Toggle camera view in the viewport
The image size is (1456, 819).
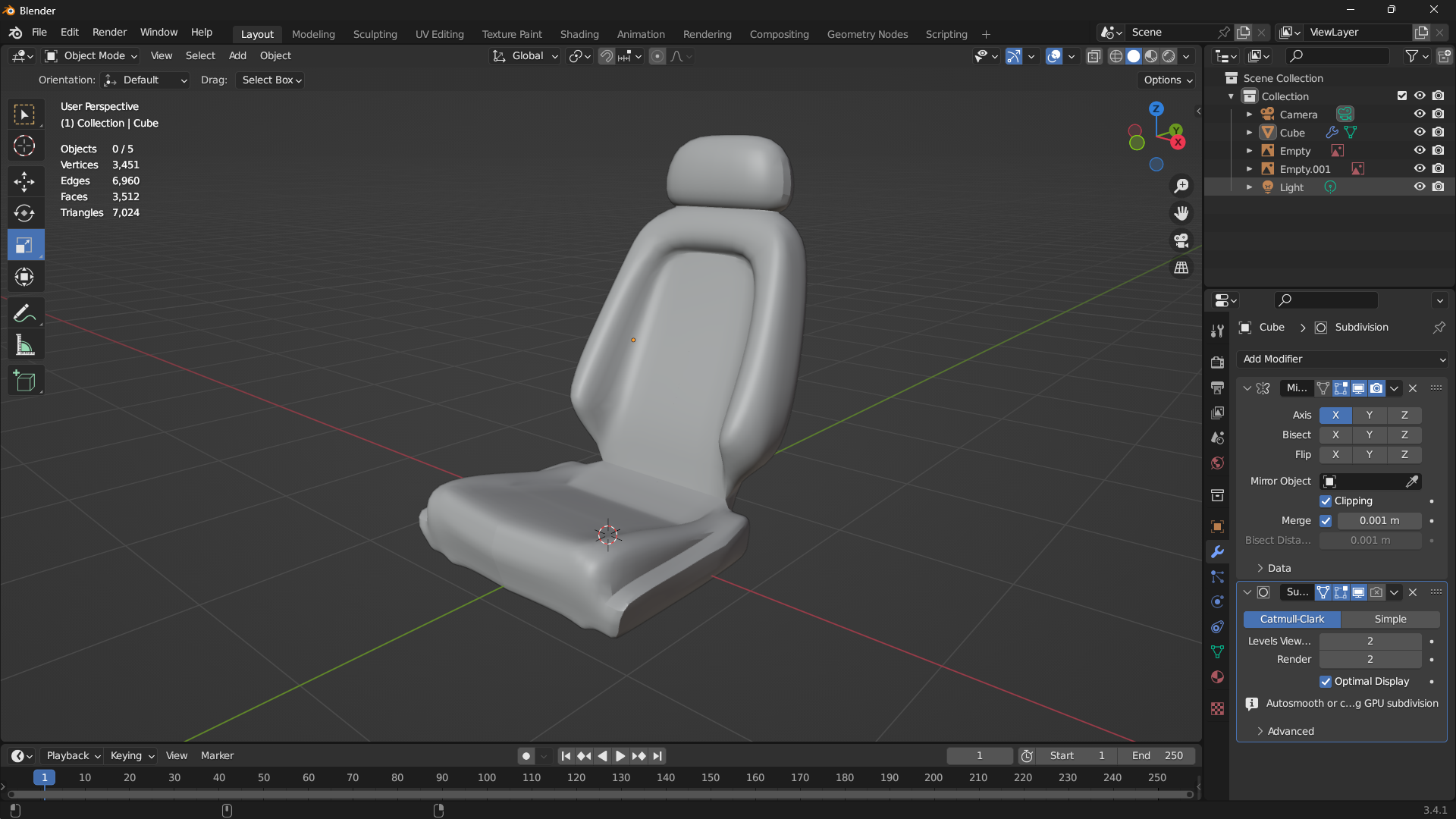click(x=1181, y=240)
